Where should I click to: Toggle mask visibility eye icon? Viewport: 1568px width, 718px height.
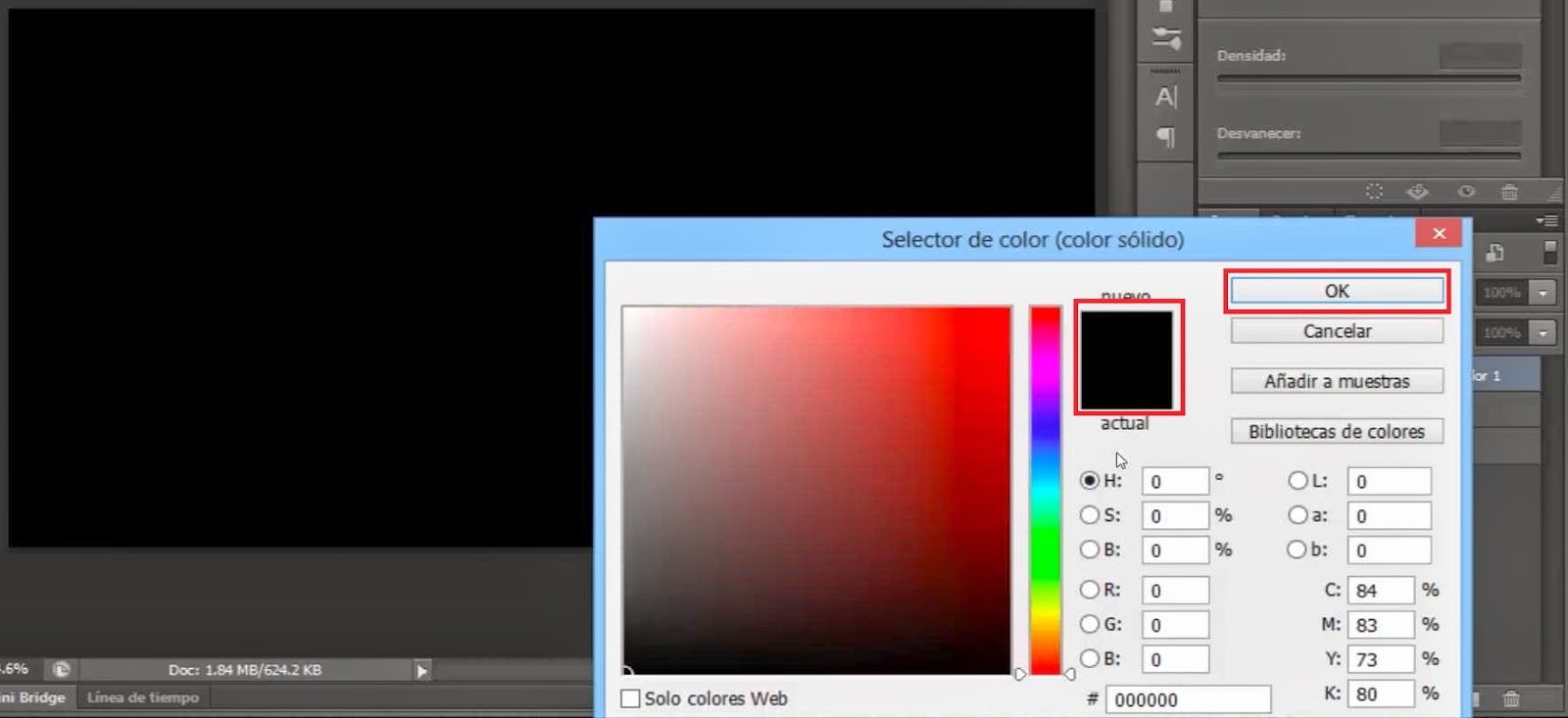pos(1466,191)
